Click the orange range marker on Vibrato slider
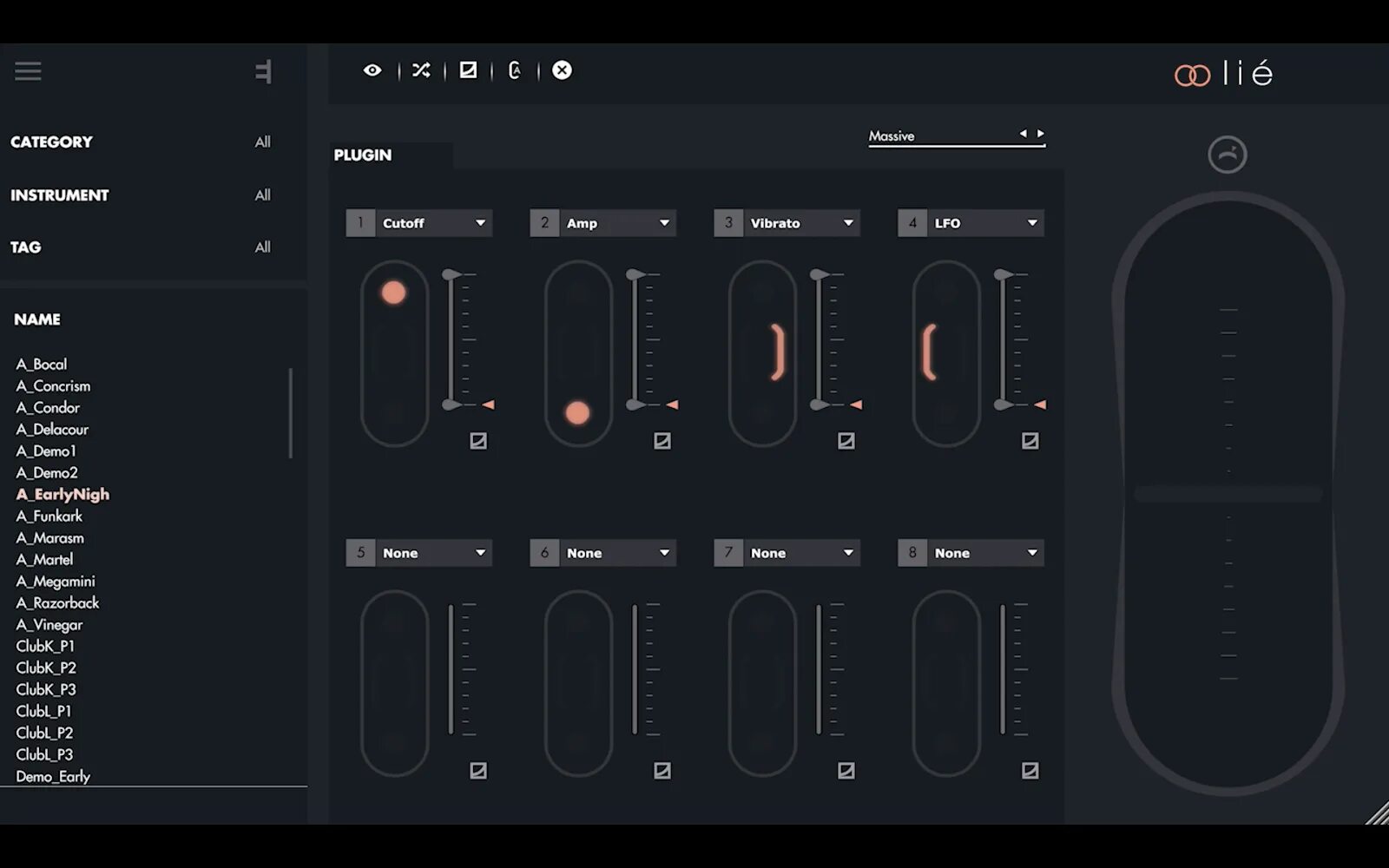Viewport: 1389px width, 868px height. coord(857,405)
